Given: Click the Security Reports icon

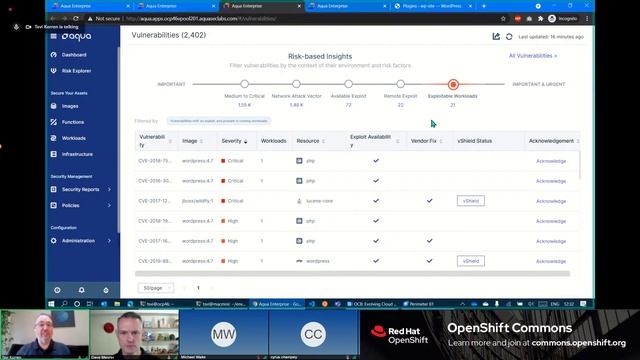Looking at the screenshot, I should coord(53,189).
